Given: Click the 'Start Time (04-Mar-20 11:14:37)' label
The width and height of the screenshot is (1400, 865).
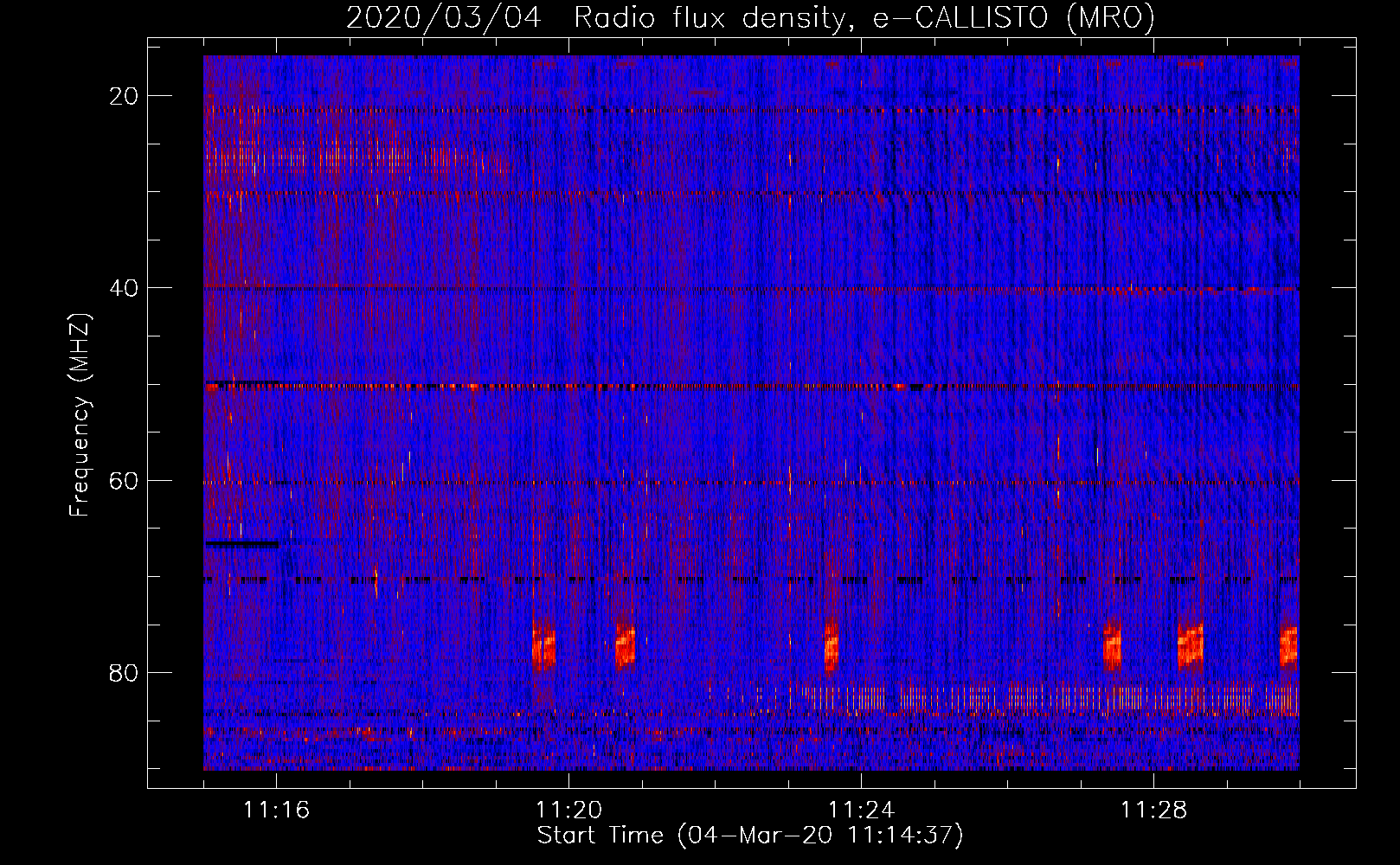Looking at the screenshot, I should click(750, 836).
